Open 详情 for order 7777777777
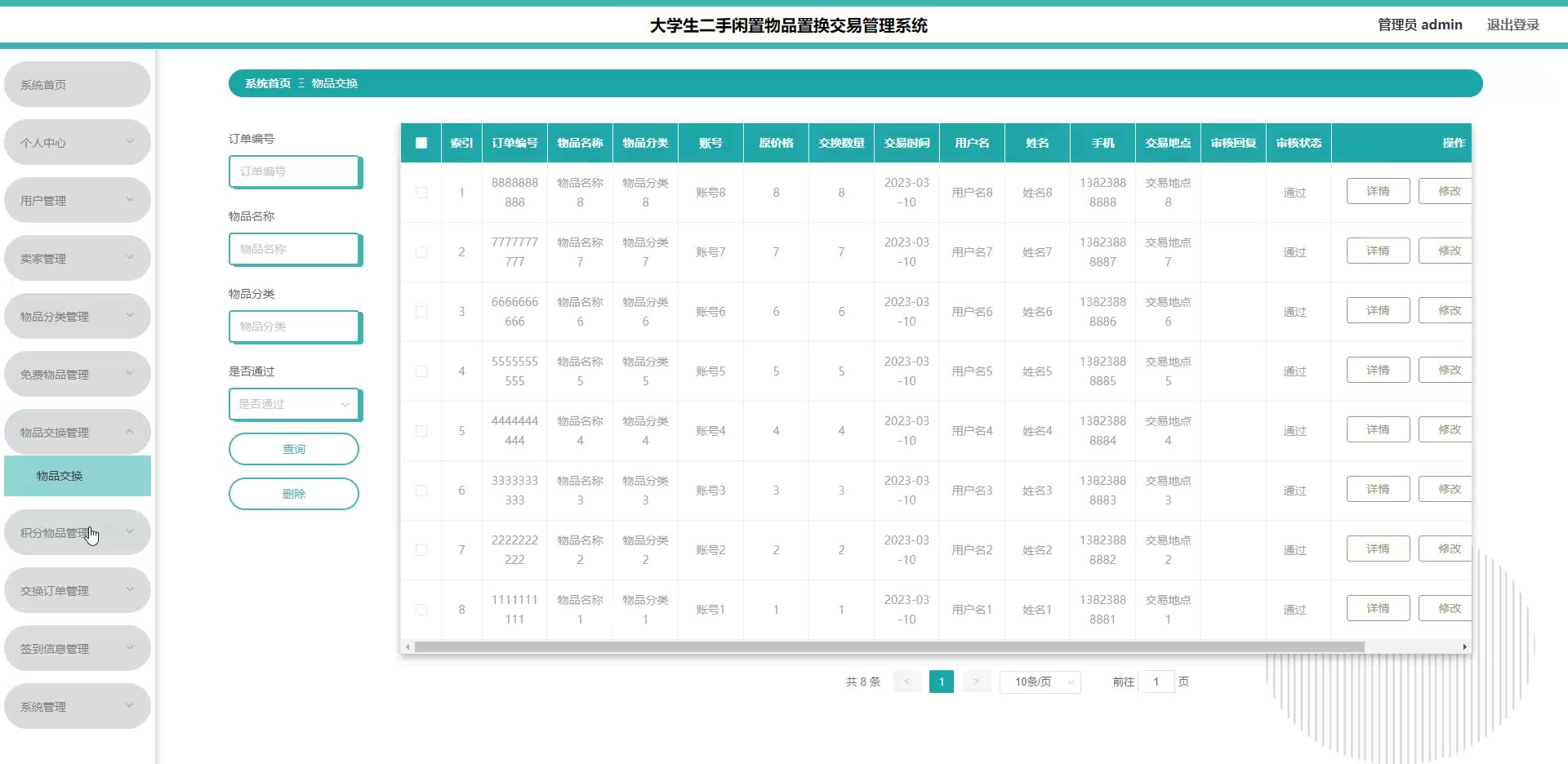Image resolution: width=1568 pixels, height=764 pixels. click(1379, 251)
